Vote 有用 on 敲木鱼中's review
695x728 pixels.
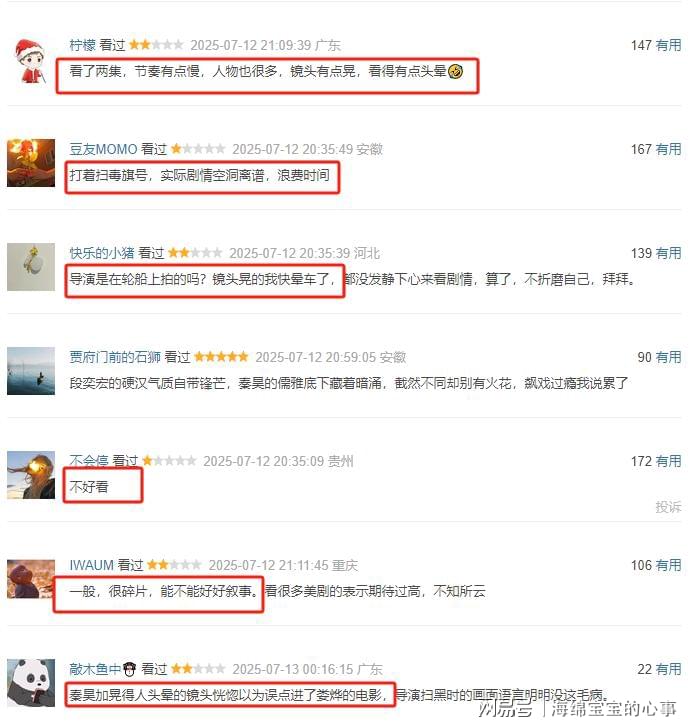click(669, 669)
